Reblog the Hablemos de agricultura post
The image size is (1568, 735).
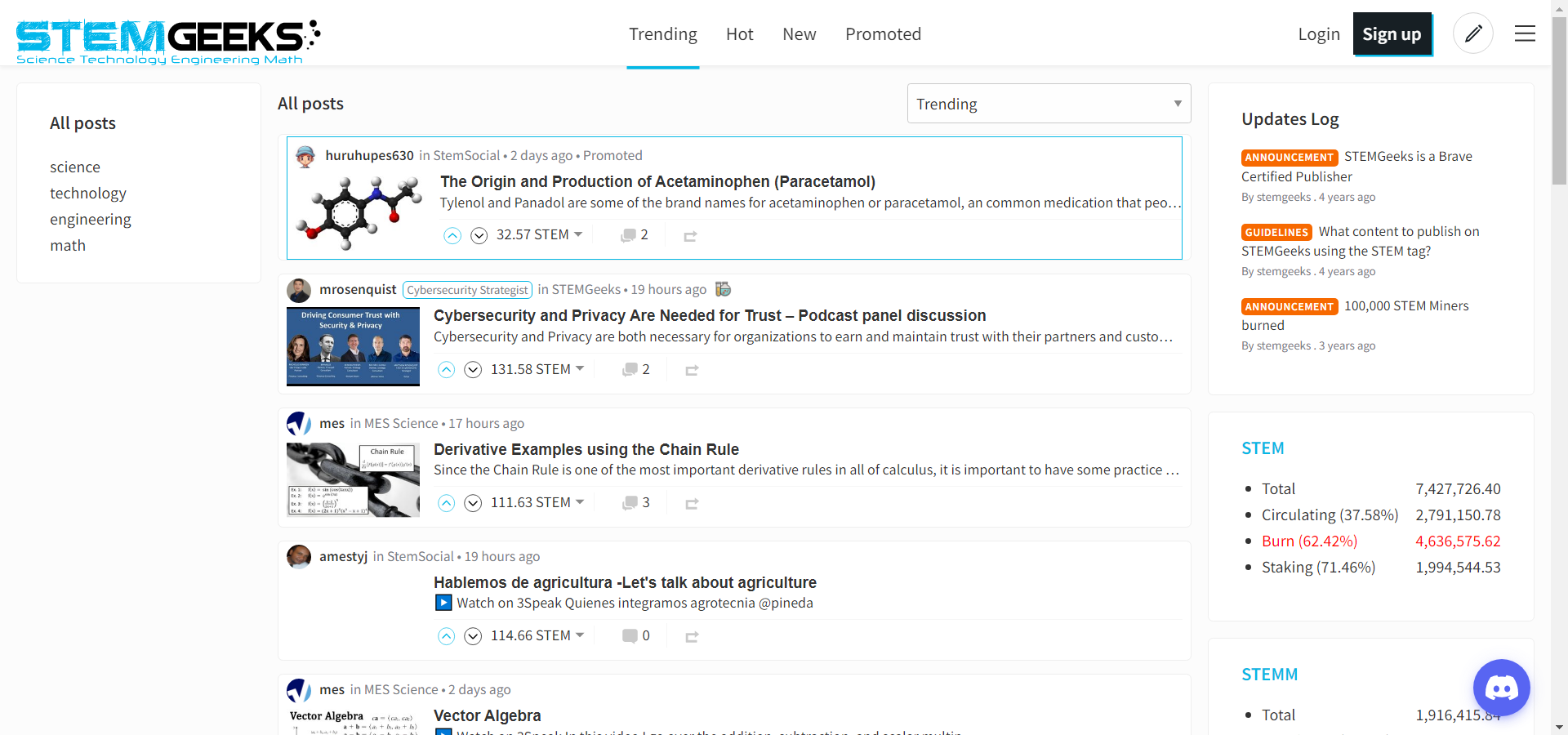[x=692, y=637]
